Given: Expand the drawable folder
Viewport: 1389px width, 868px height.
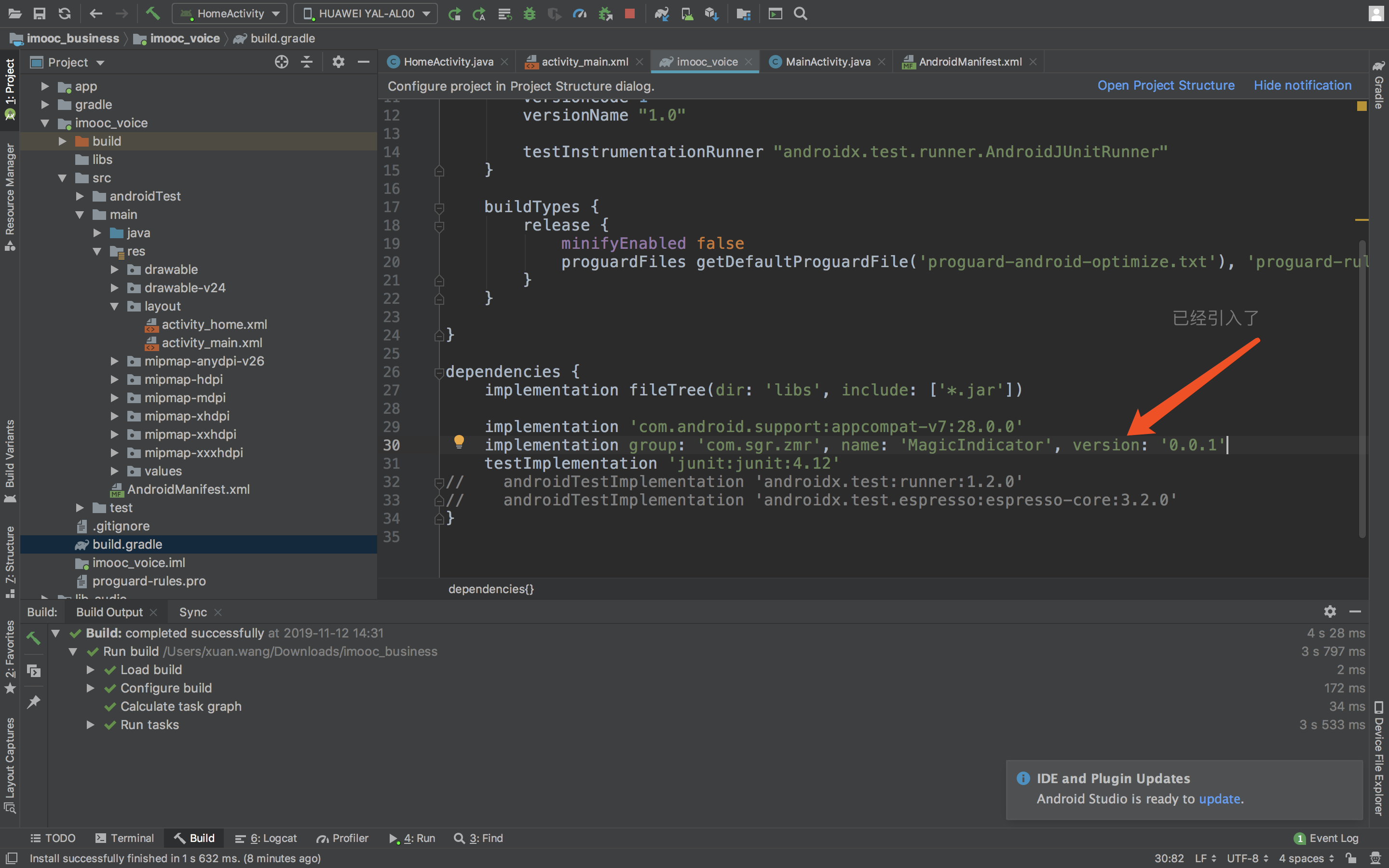Looking at the screenshot, I should (x=114, y=270).
